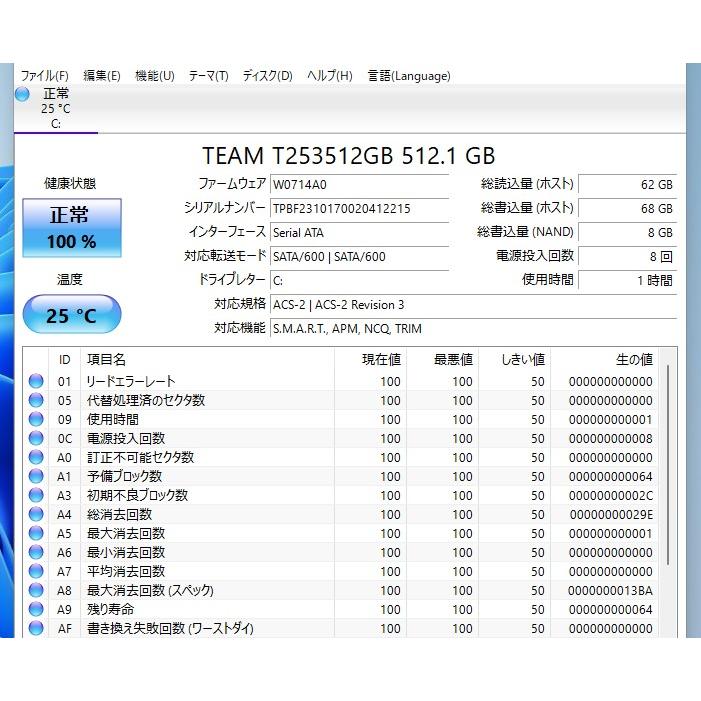Open the ファイル(F) menu
Viewport: 701px width, 701px height.
45,76
